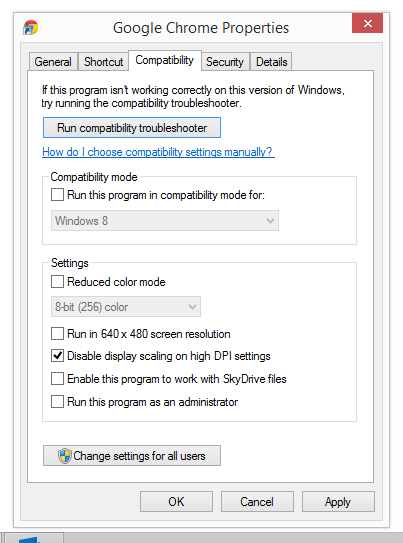Open How do I choose compatibility settings link

[x=158, y=152]
